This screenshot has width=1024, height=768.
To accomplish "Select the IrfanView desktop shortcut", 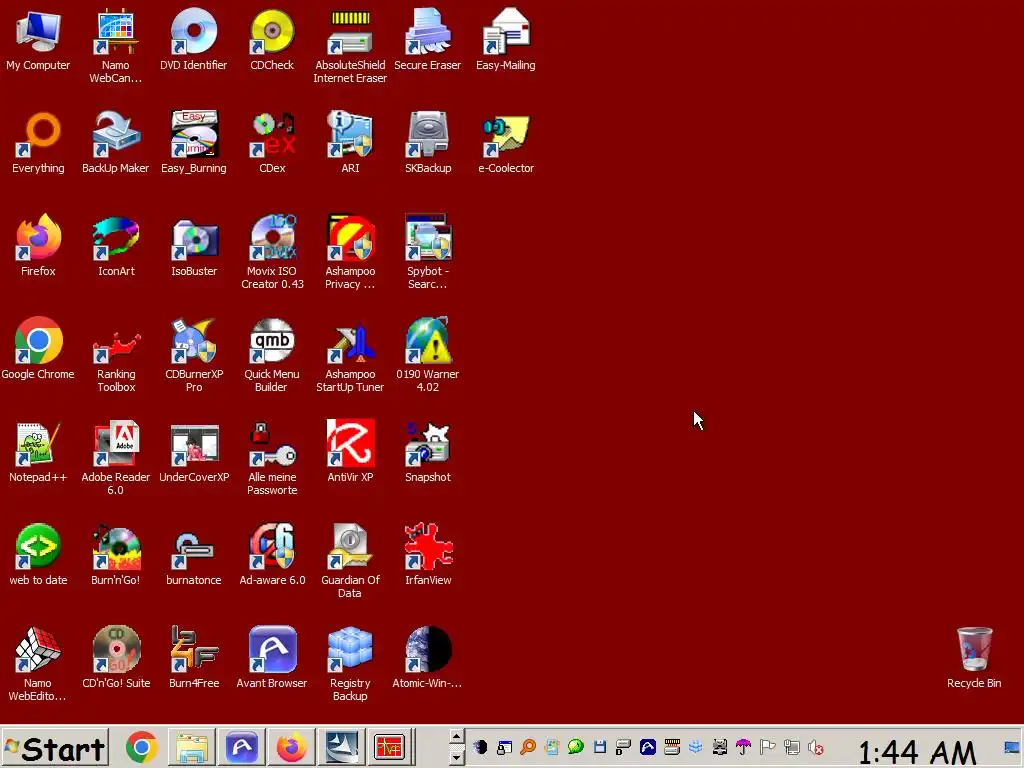I will (x=428, y=555).
